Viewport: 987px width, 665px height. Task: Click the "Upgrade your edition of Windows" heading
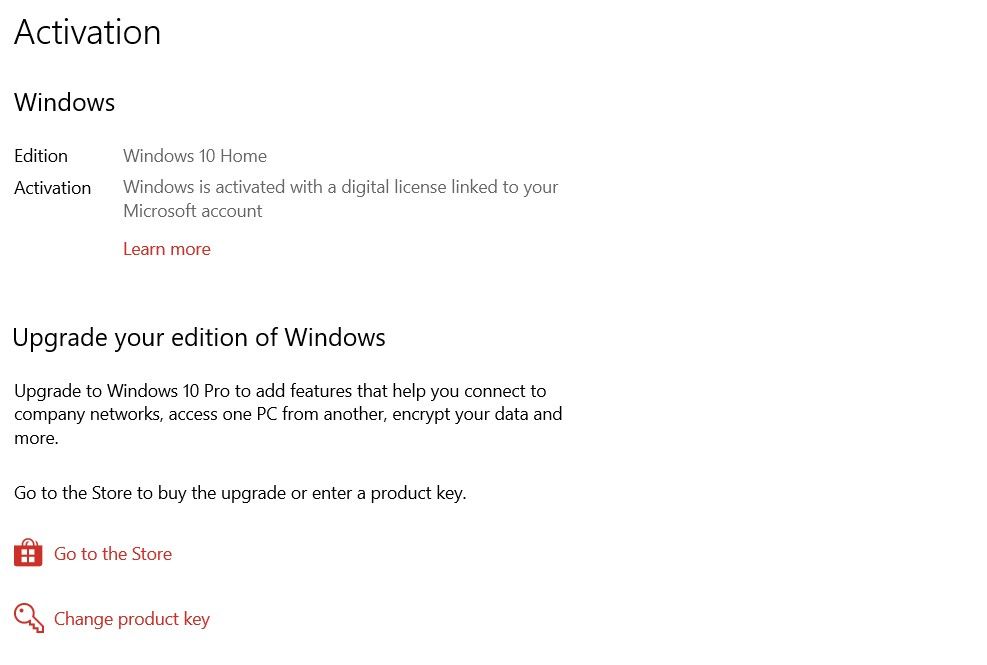pos(199,337)
